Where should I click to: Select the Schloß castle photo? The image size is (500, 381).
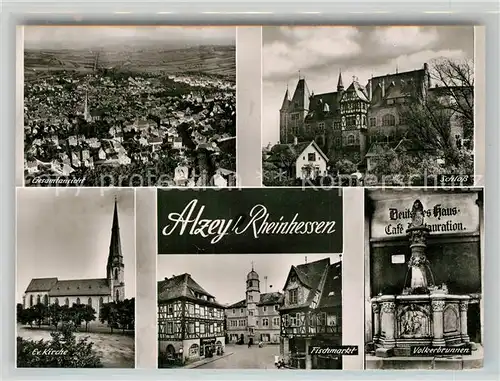coord(368,106)
